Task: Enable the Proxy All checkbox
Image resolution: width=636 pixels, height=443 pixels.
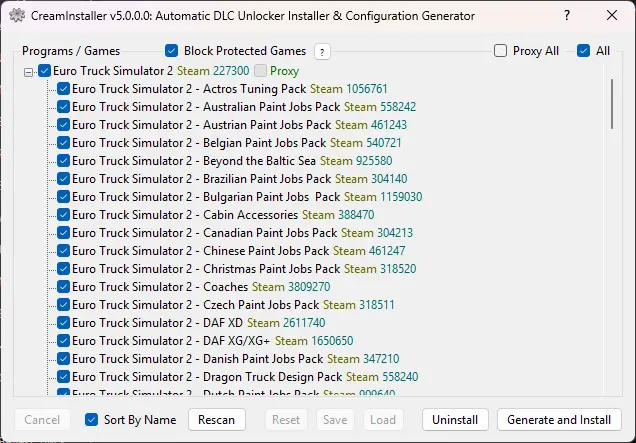Action: click(x=501, y=51)
